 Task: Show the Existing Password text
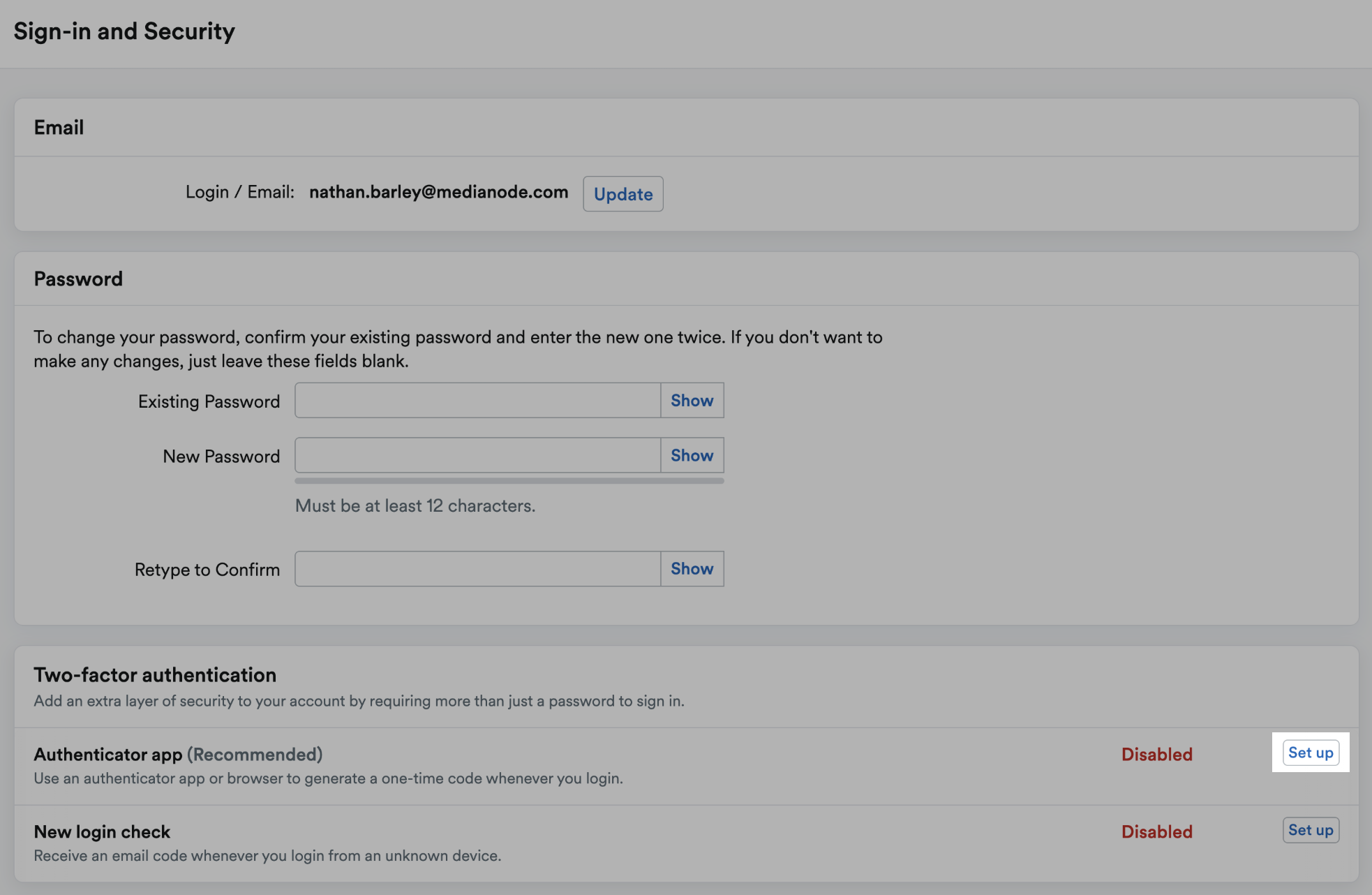click(x=691, y=400)
